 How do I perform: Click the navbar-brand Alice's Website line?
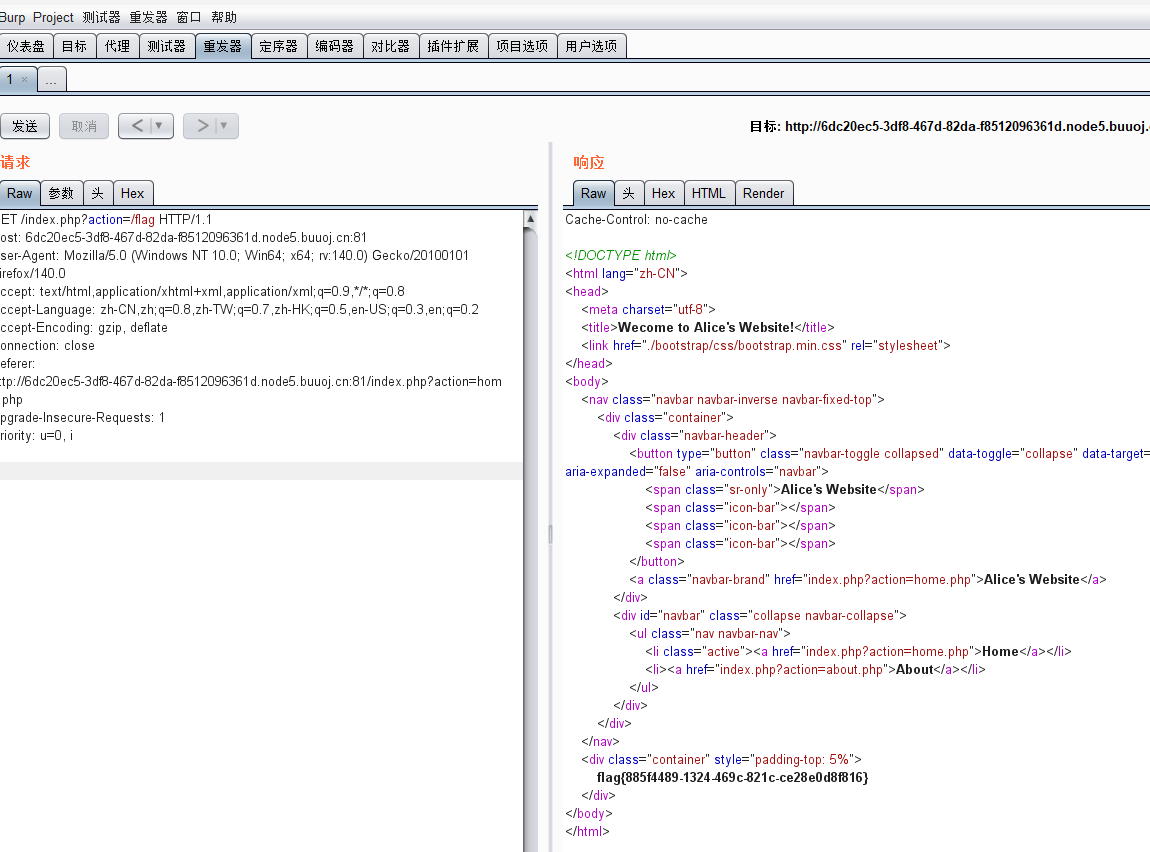point(868,579)
